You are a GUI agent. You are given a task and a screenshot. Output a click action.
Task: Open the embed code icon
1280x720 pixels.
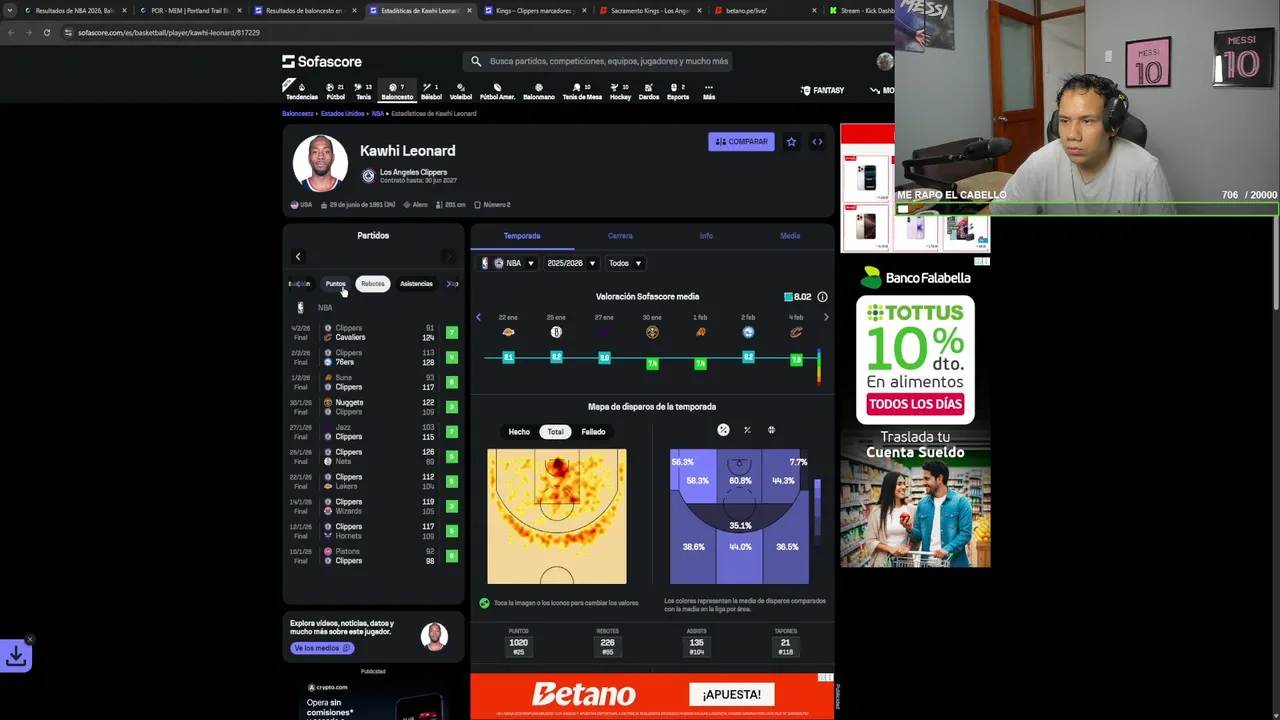tap(817, 142)
